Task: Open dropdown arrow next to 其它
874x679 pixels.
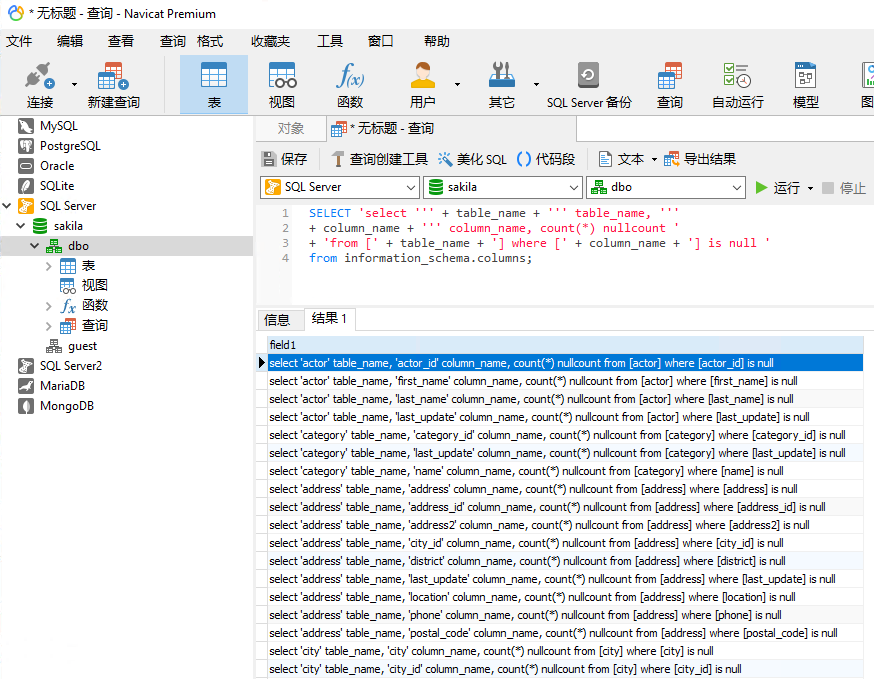Action: pyautogui.click(x=536, y=85)
